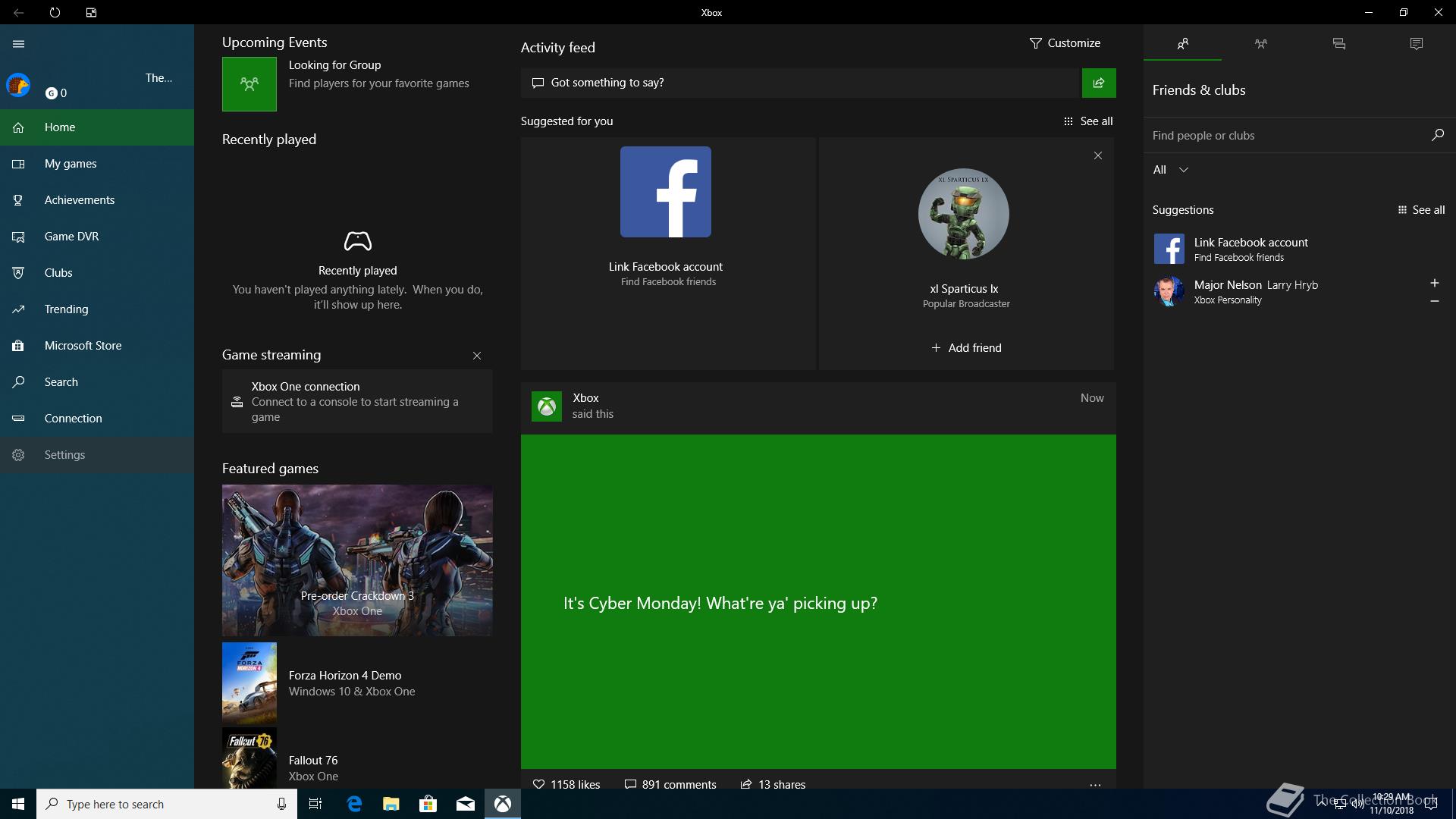Click xl Sparticus lx avatar
This screenshot has width=1456, height=819.
(x=964, y=214)
